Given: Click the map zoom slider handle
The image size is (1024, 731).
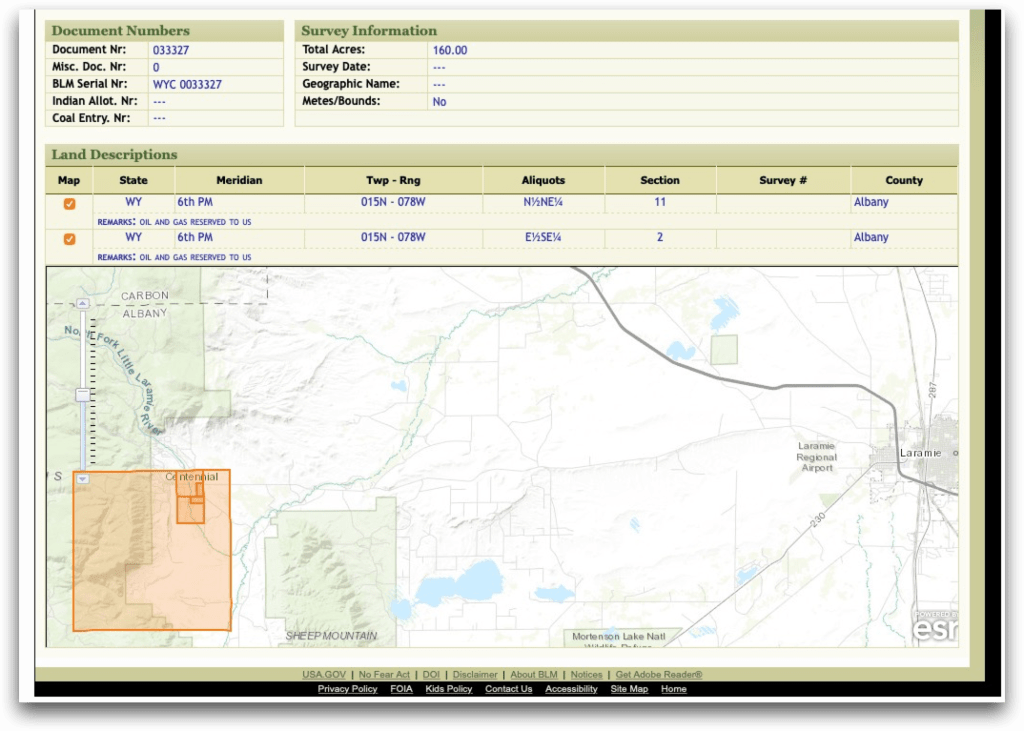Looking at the screenshot, I should [83, 395].
